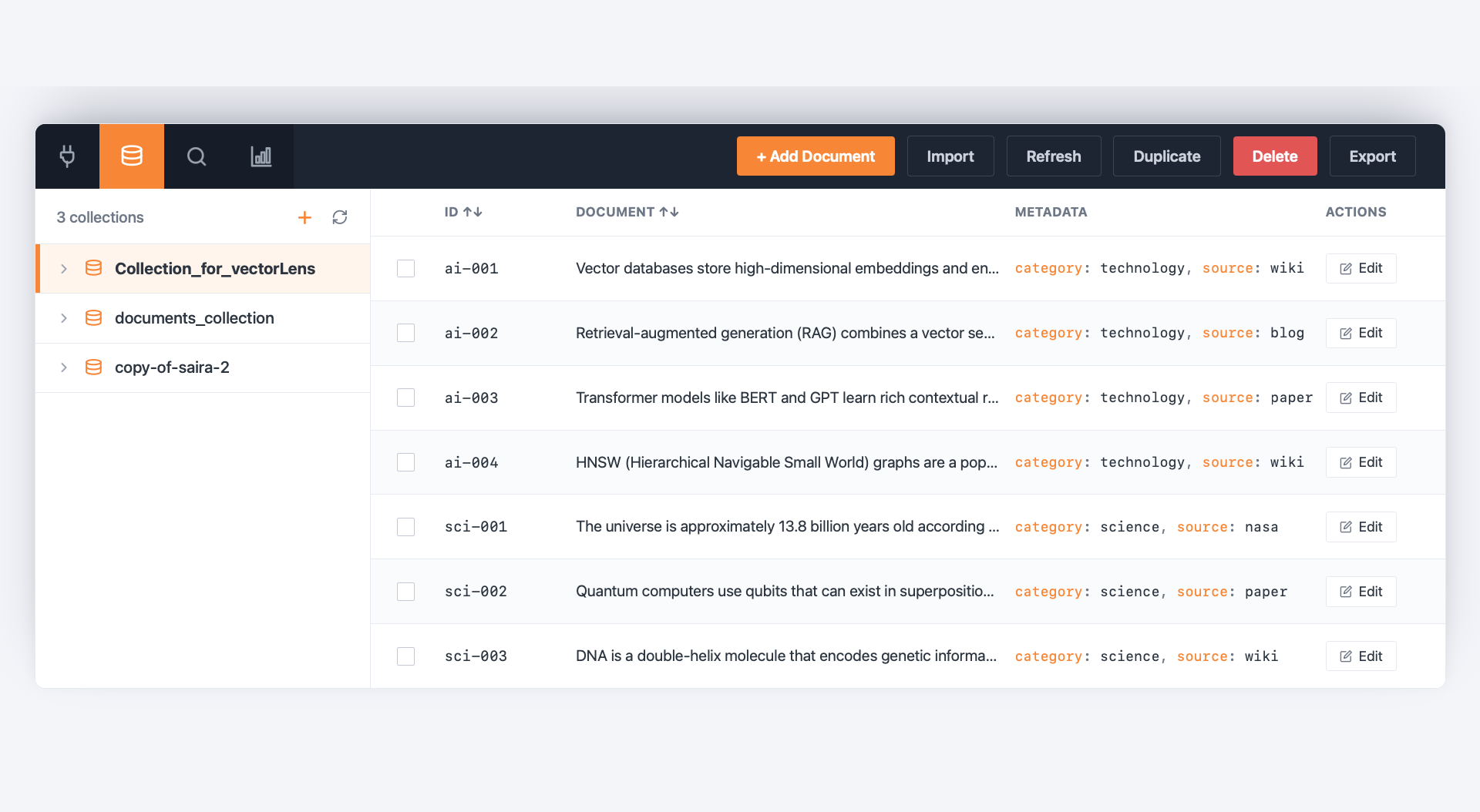This screenshot has width=1480, height=812.
Task: Edit document sci-001
Action: [1361, 527]
